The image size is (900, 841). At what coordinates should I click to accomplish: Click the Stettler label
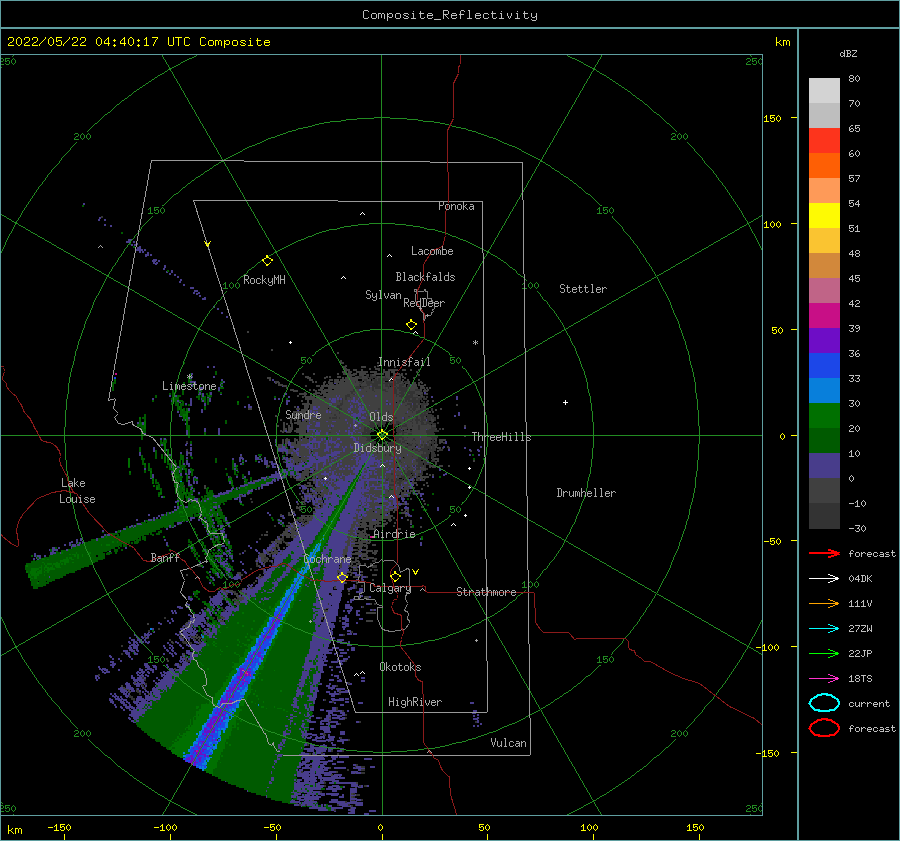click(x=583, y=289)
